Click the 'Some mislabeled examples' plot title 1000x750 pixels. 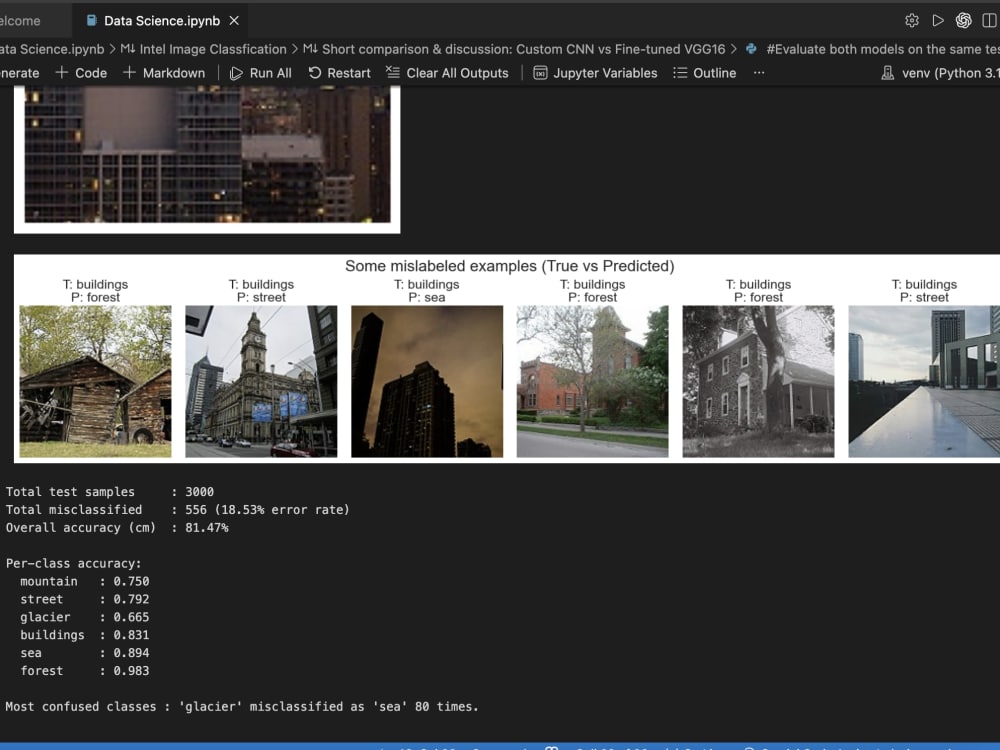(x=510, y=266)
